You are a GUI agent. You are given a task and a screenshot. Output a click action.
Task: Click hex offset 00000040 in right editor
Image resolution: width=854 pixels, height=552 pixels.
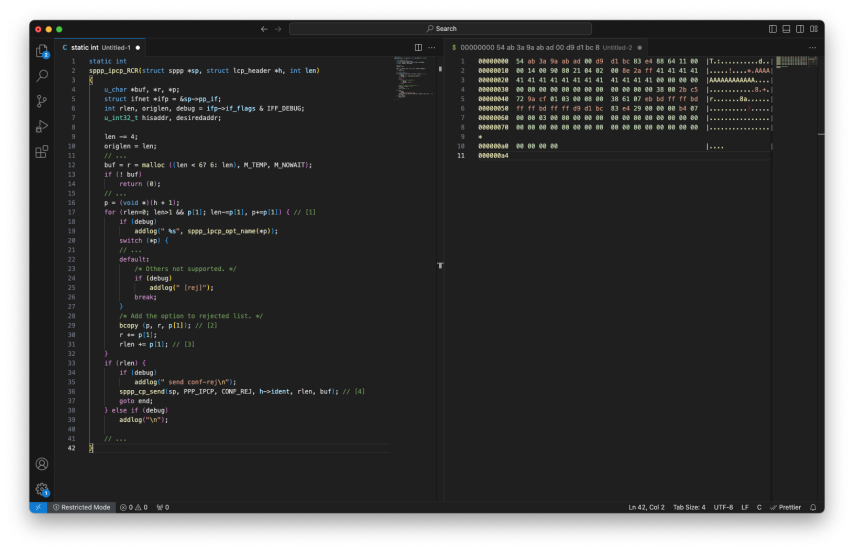click(493, 99)
